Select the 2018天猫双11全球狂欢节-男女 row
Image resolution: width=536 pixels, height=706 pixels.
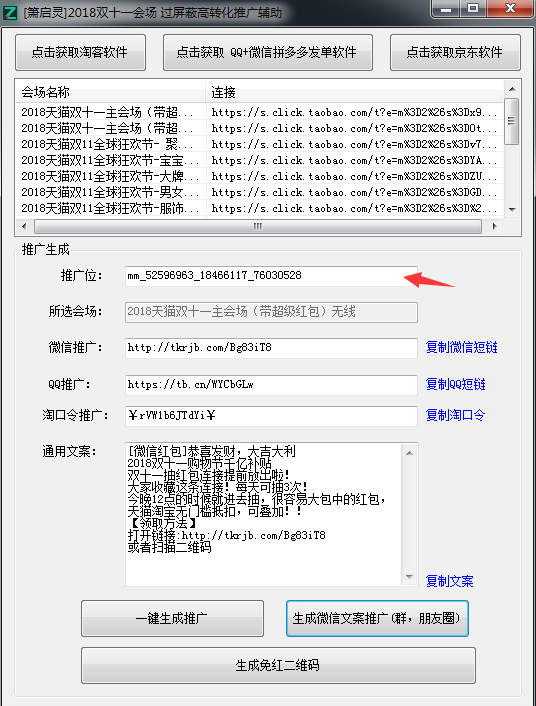click(x=259, y=192)
